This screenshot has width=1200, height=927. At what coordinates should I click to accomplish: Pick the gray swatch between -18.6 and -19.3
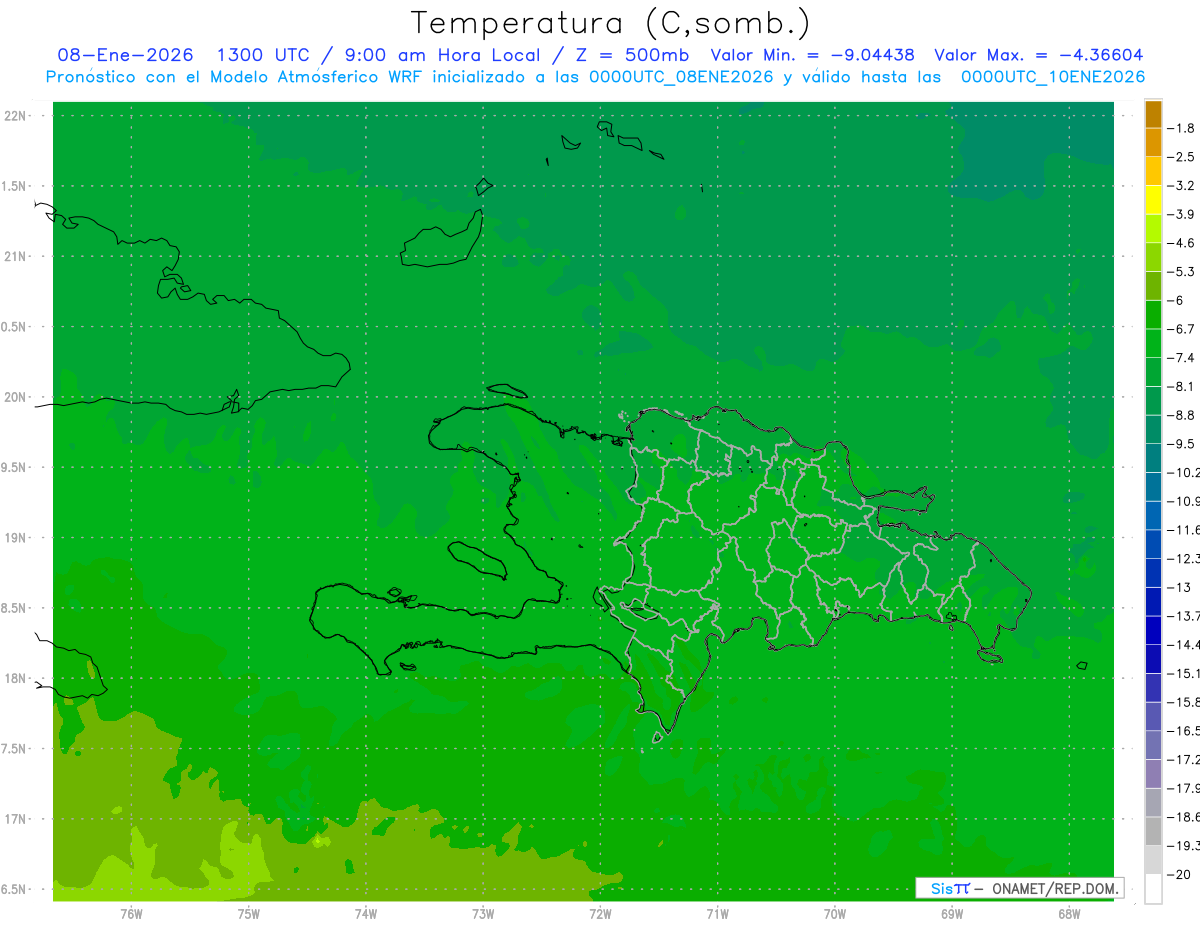(x=1153, y=832)
